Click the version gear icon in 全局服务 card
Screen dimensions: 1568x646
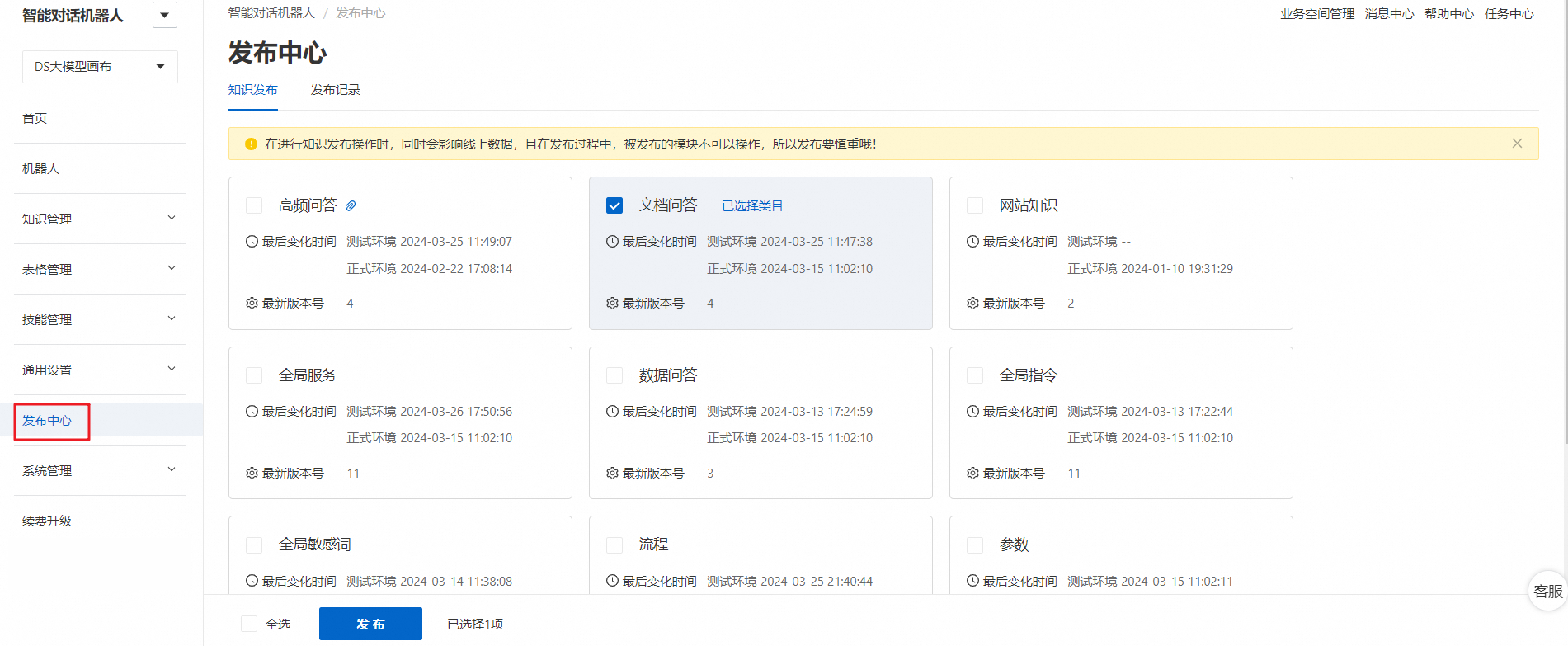(252, 474)
